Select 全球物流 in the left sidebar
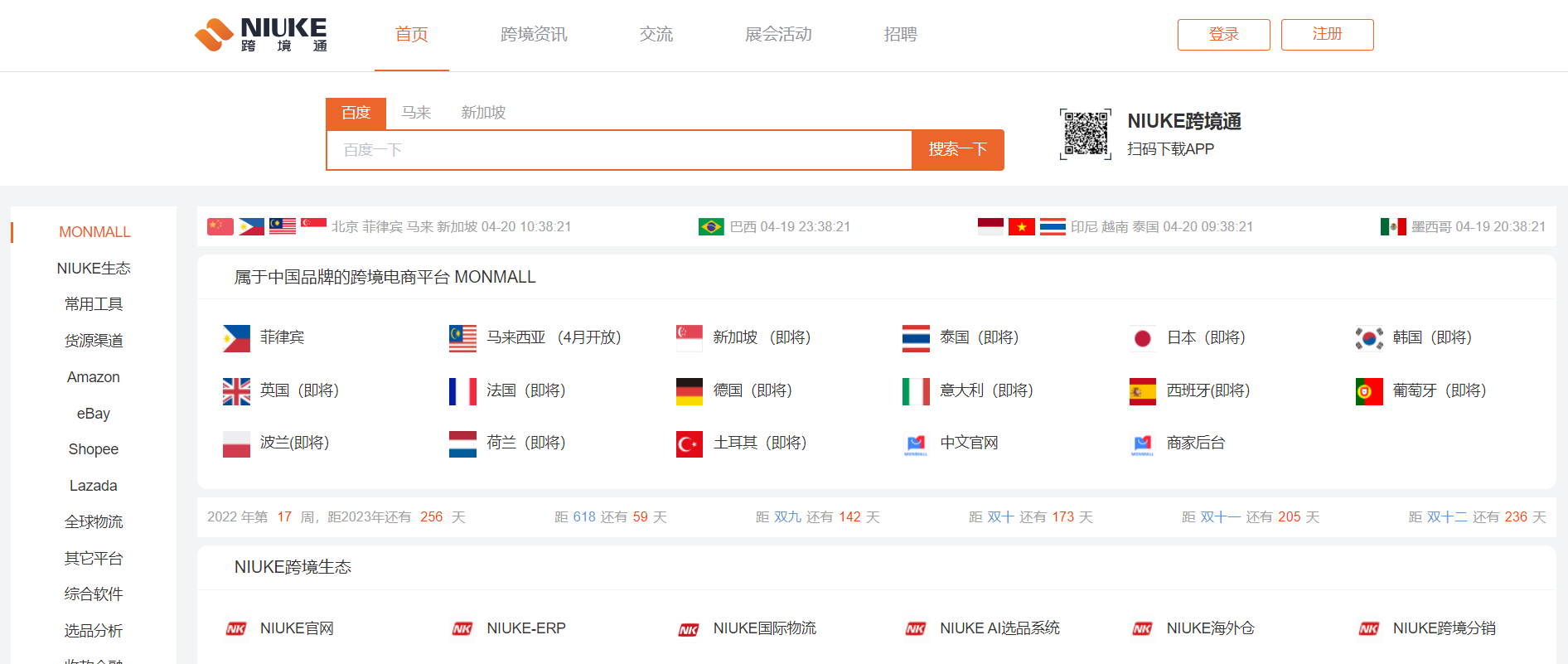The width and height of the screenshot is (1568, 664). click(x=94, y=522)
